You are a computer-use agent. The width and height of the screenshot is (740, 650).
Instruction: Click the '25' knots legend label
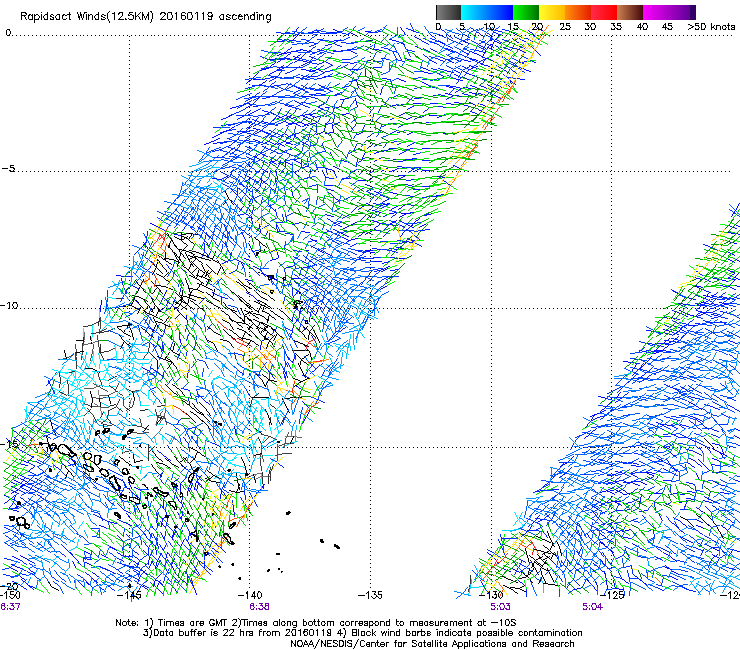565,27
